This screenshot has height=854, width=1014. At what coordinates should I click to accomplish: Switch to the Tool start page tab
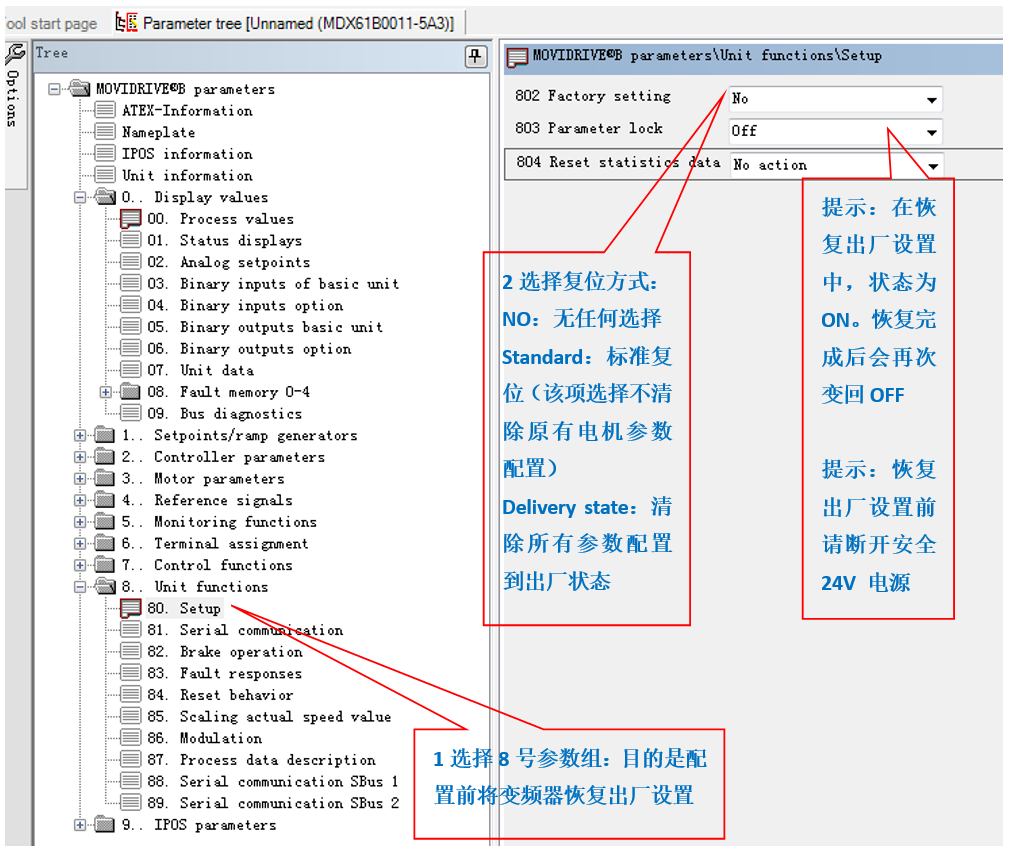[50, 22]
